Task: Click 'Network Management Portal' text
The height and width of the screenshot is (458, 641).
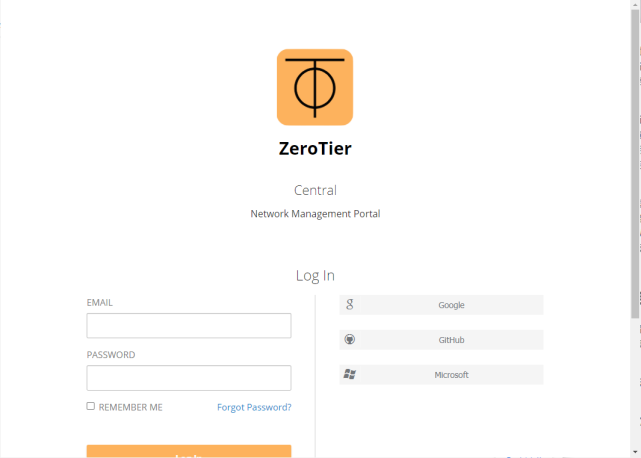Action: pyautogui.click(x=315, y=214)
